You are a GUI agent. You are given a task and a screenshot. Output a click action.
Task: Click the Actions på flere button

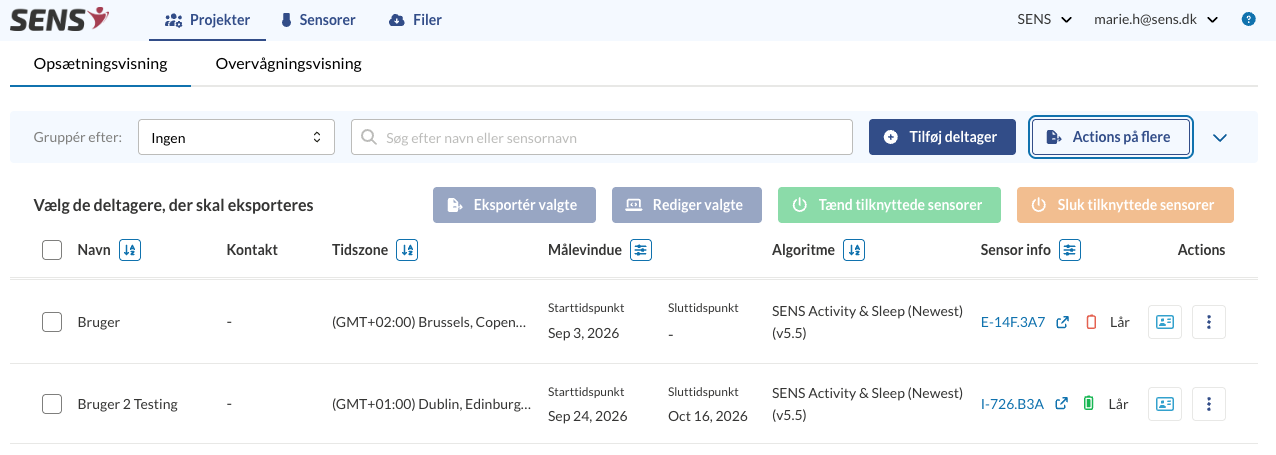click(x=1111, y=137)
